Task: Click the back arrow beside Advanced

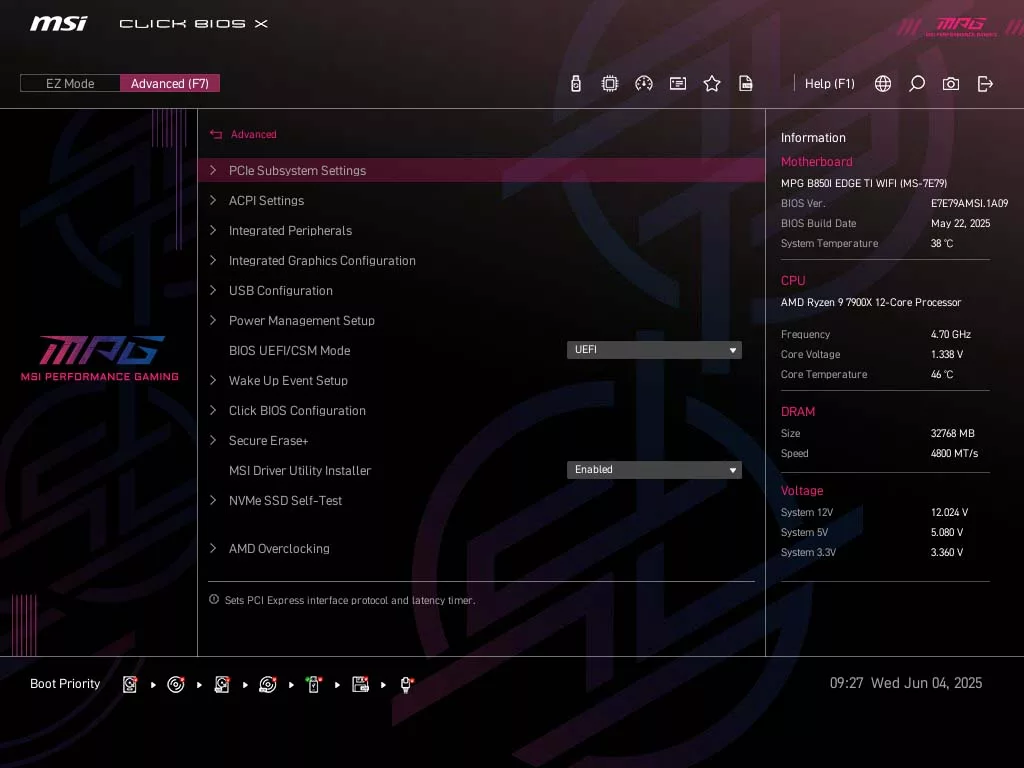Action: click(216, 135)
